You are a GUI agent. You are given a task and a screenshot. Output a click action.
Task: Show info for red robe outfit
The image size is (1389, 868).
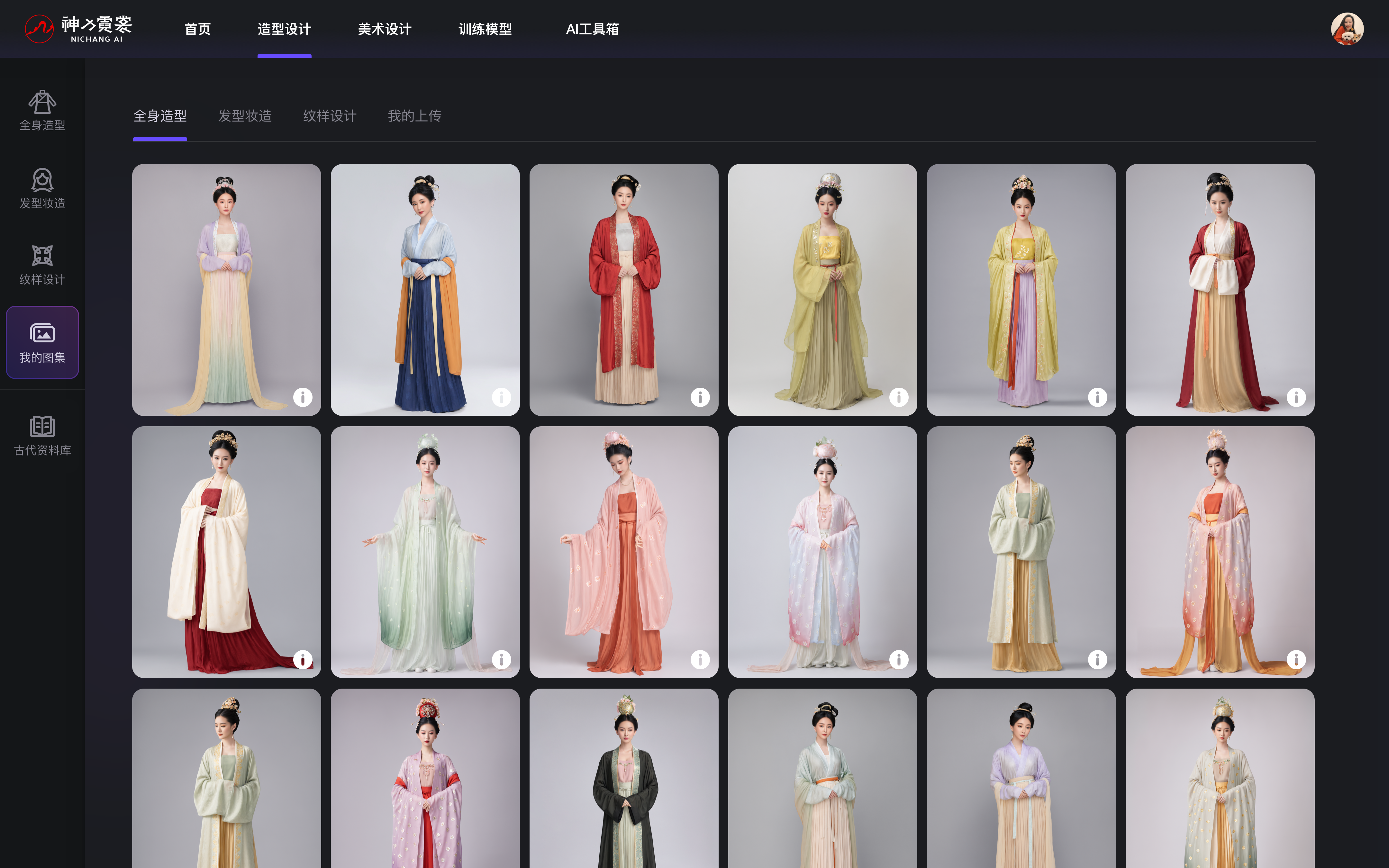[700, 397]
